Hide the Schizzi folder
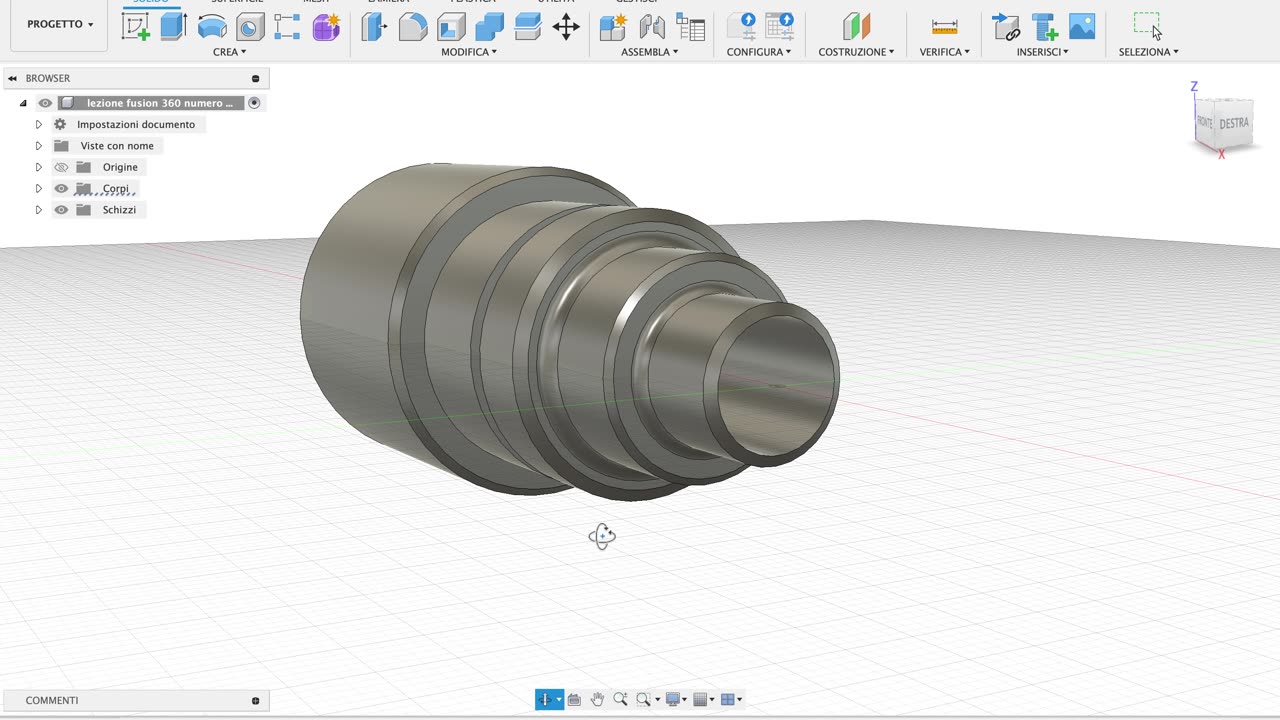This screenshot has width=1280, height=720. (61, 210)
